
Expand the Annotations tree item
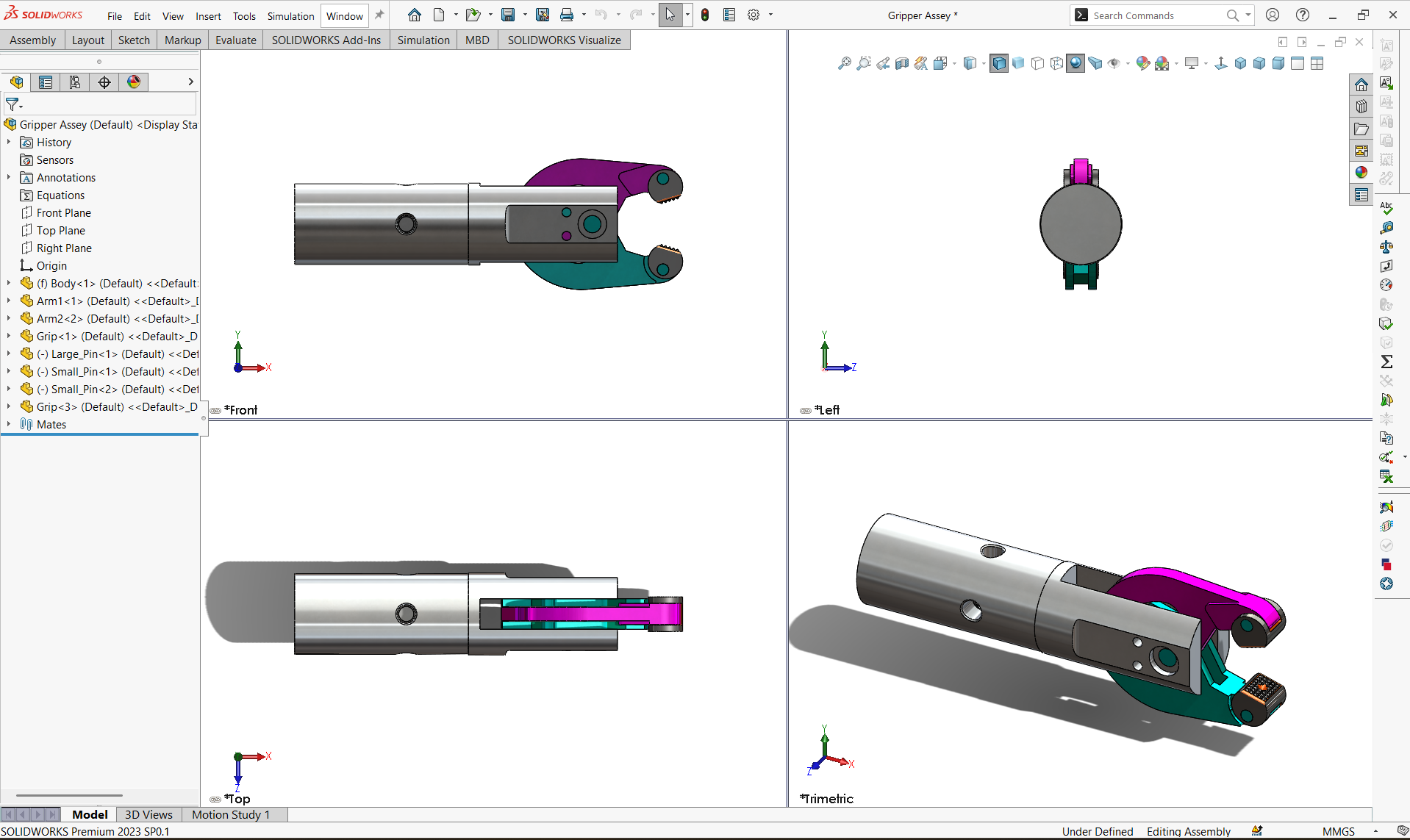point(8,177)
